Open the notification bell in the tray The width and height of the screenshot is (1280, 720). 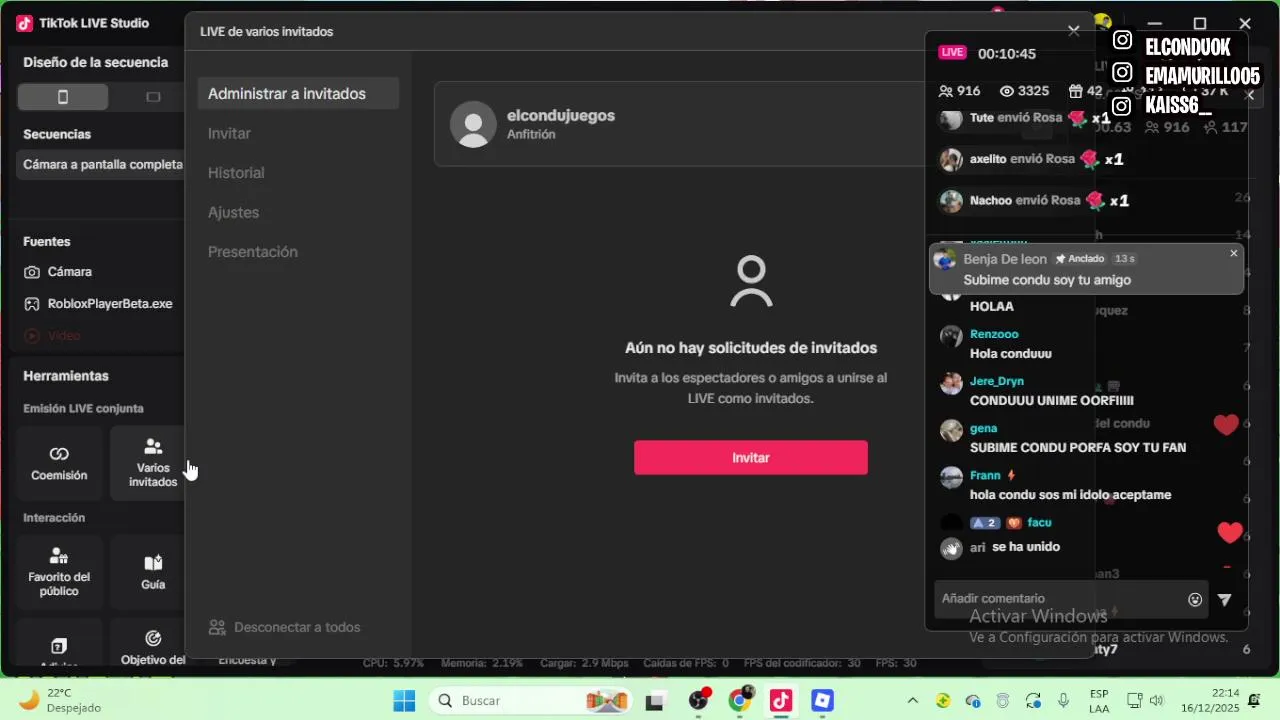(1254, 701)
